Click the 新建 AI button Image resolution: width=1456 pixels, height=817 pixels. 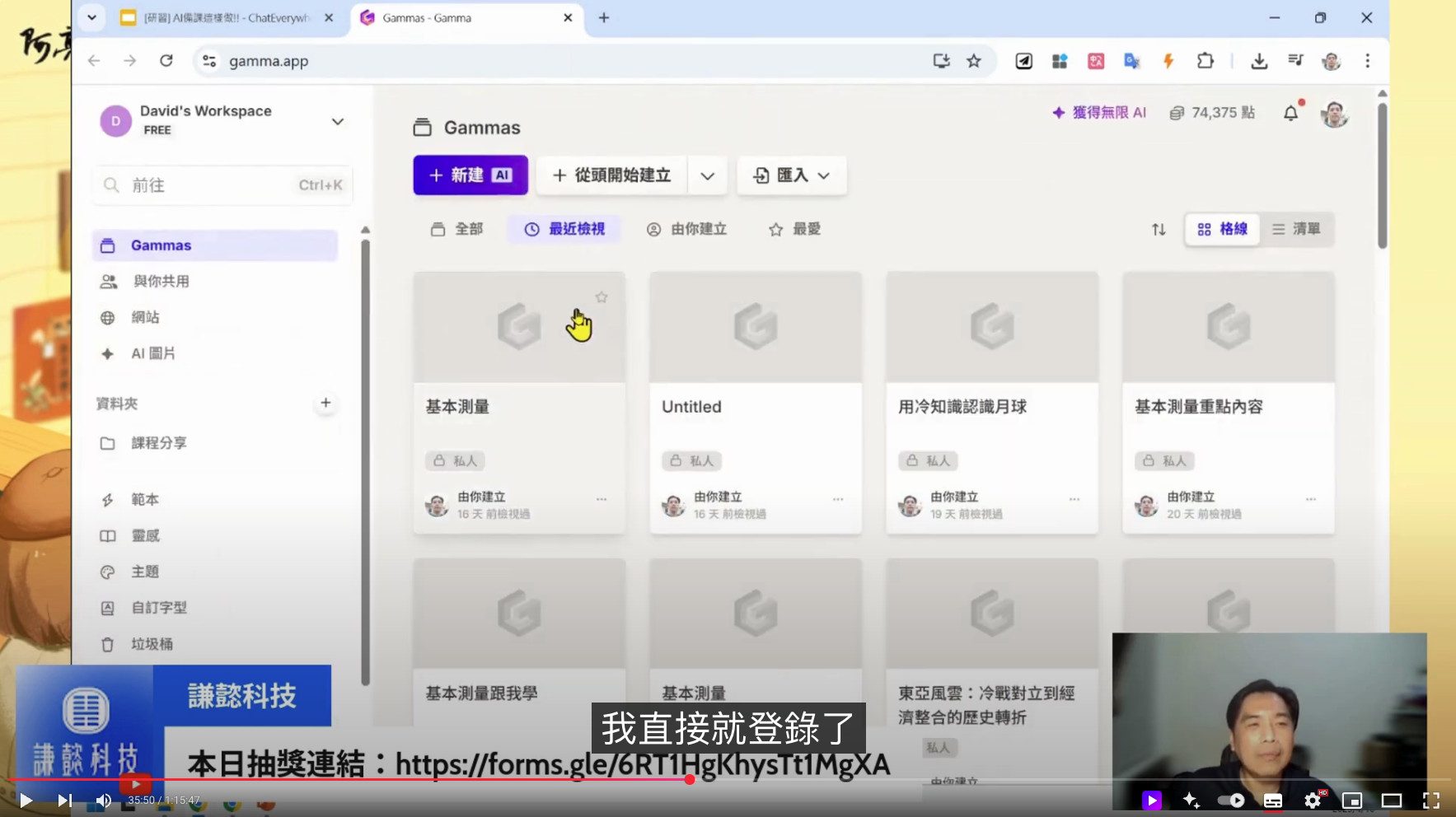(x=471, y=175)
